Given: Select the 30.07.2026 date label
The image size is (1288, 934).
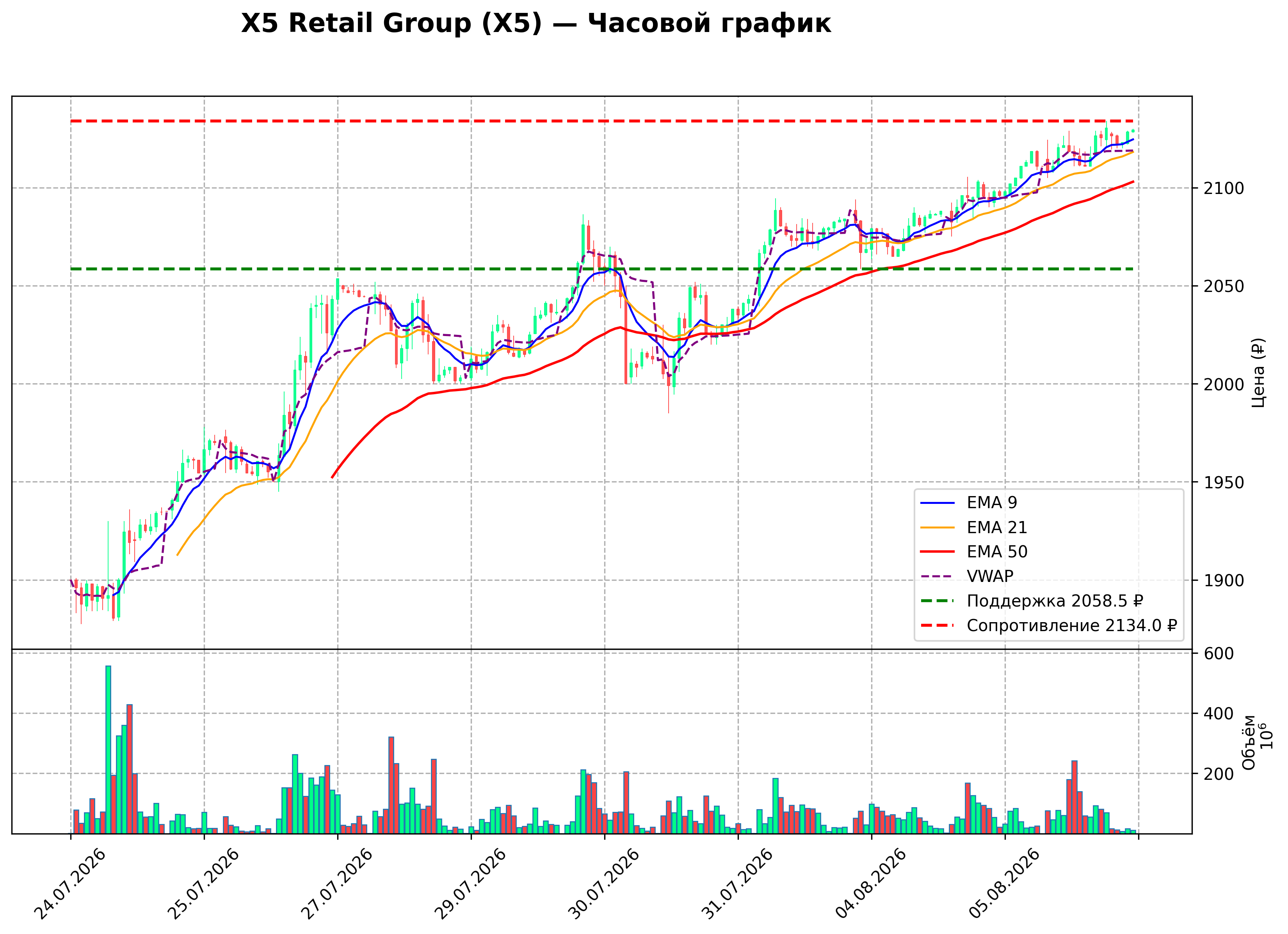Looking at the screenshot, I should coord(603,884).
